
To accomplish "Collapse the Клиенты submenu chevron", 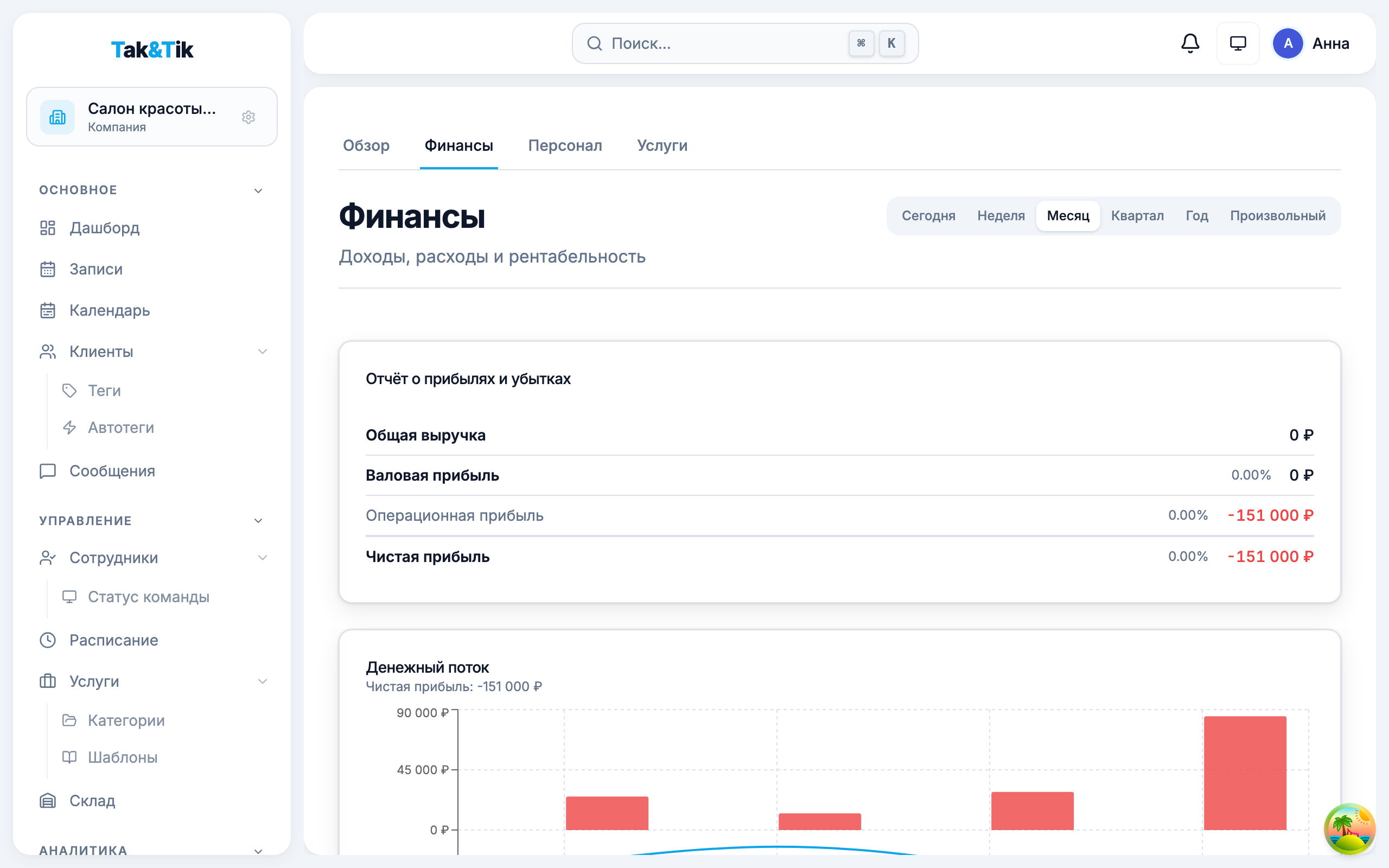I will (262, 352).
